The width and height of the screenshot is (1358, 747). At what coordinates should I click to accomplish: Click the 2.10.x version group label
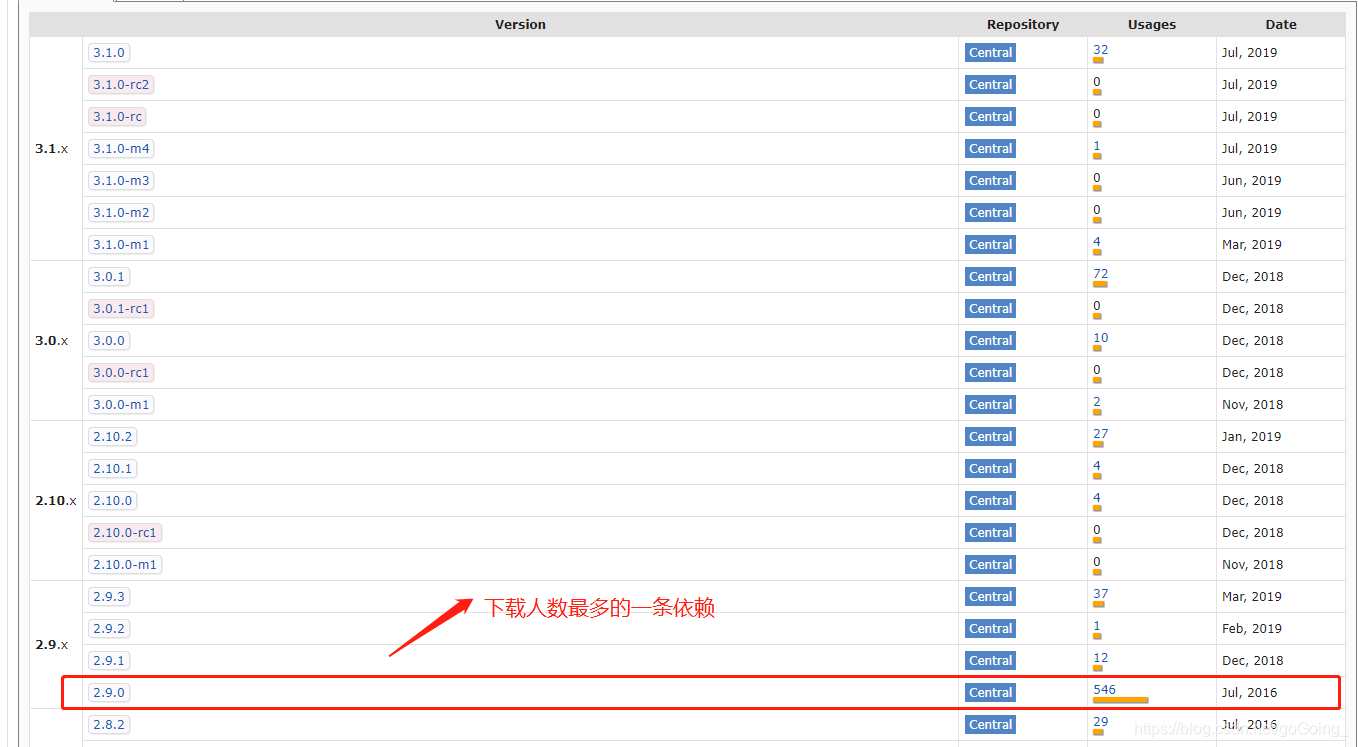[x=56, y=501]
